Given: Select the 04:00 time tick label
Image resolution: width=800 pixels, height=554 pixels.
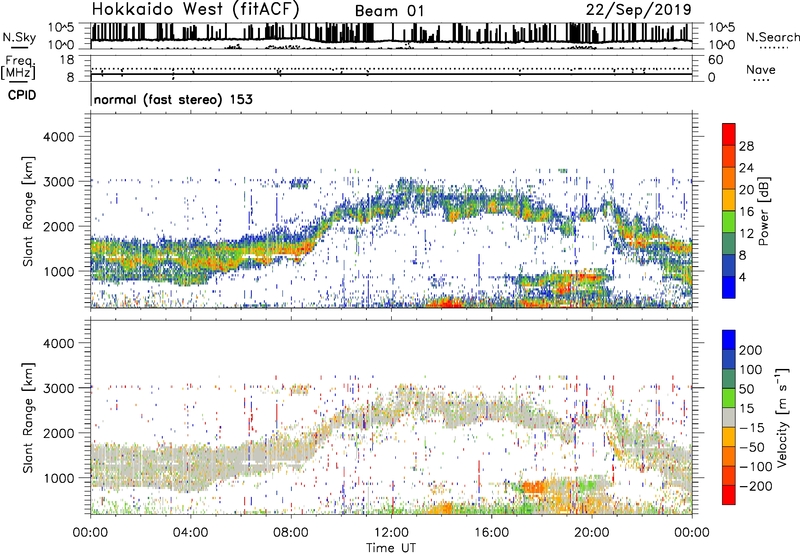Looking at the screenshot, I should [x=191, y=533].
